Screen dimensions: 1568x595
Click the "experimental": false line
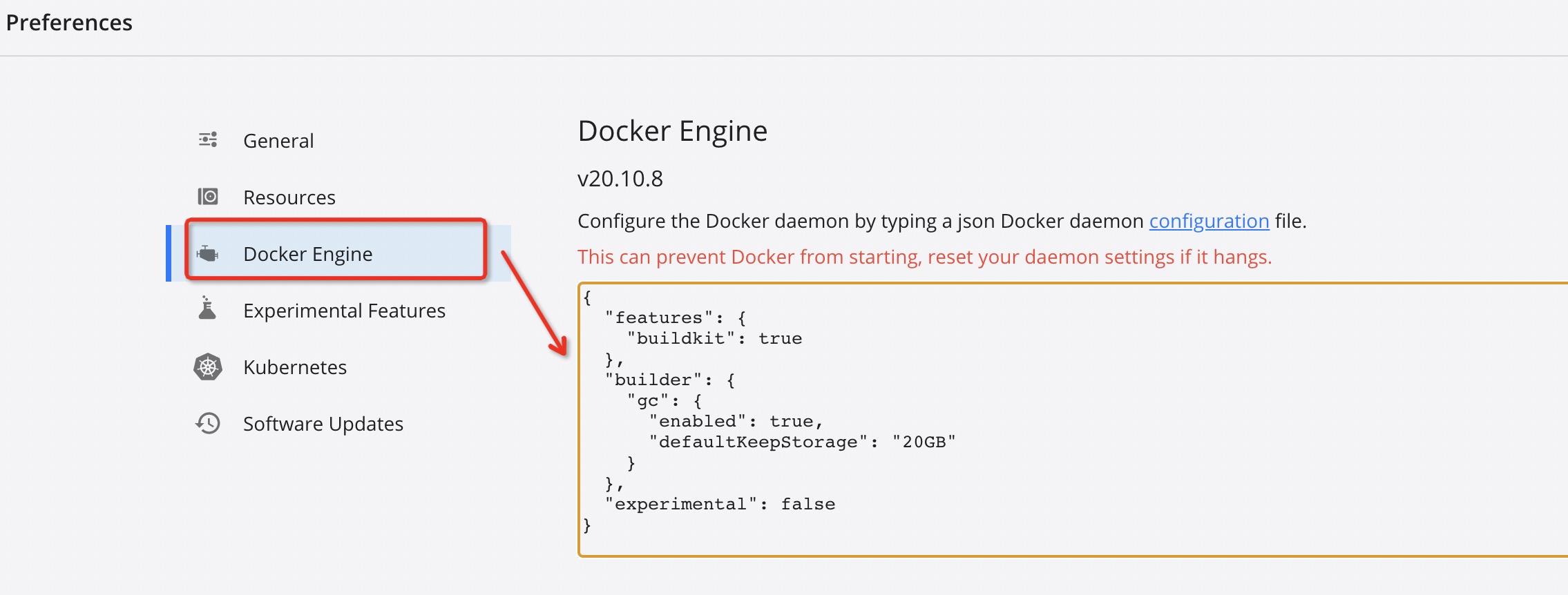(720, 504)
